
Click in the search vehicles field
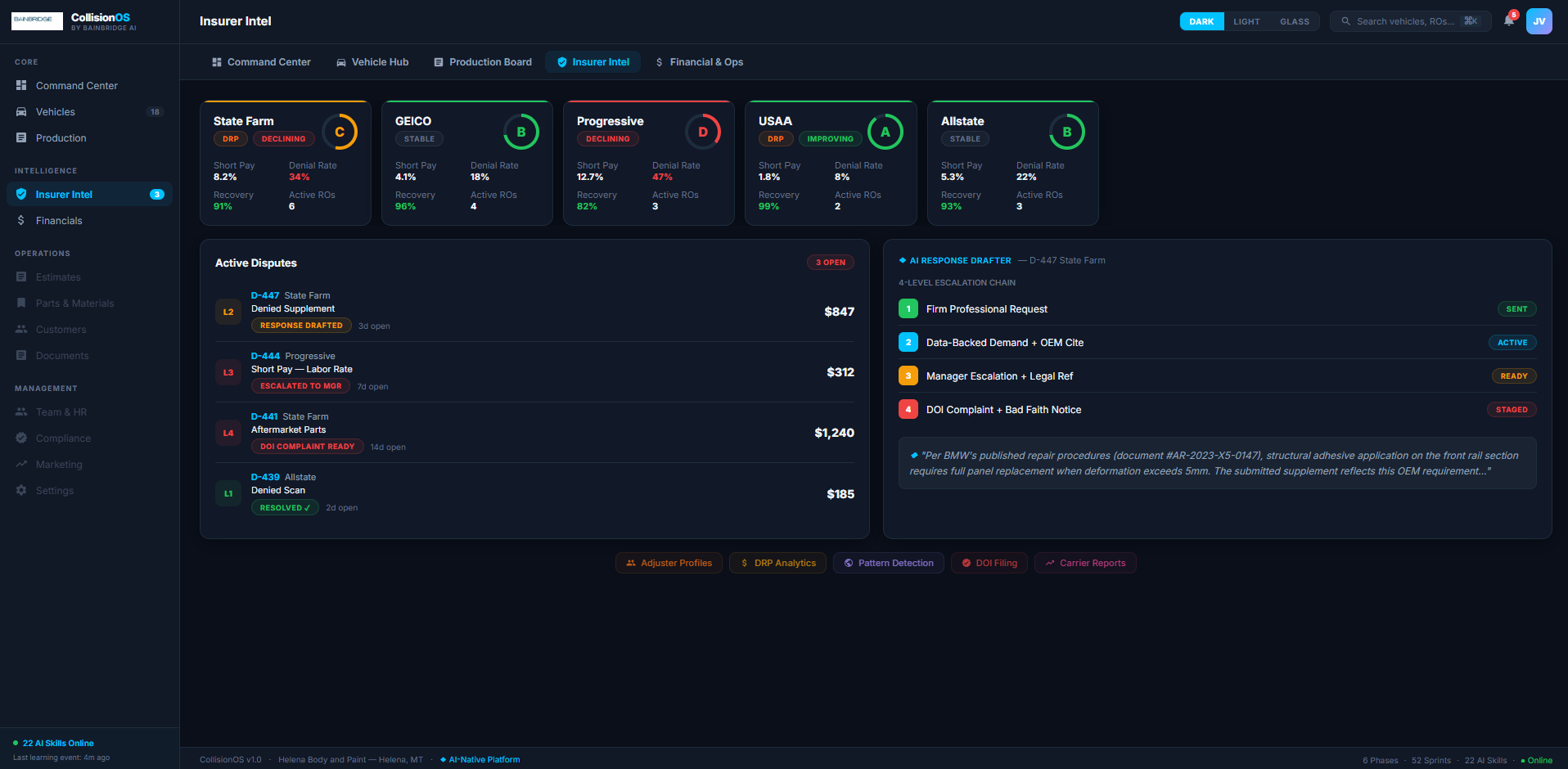pos(1411,21)
